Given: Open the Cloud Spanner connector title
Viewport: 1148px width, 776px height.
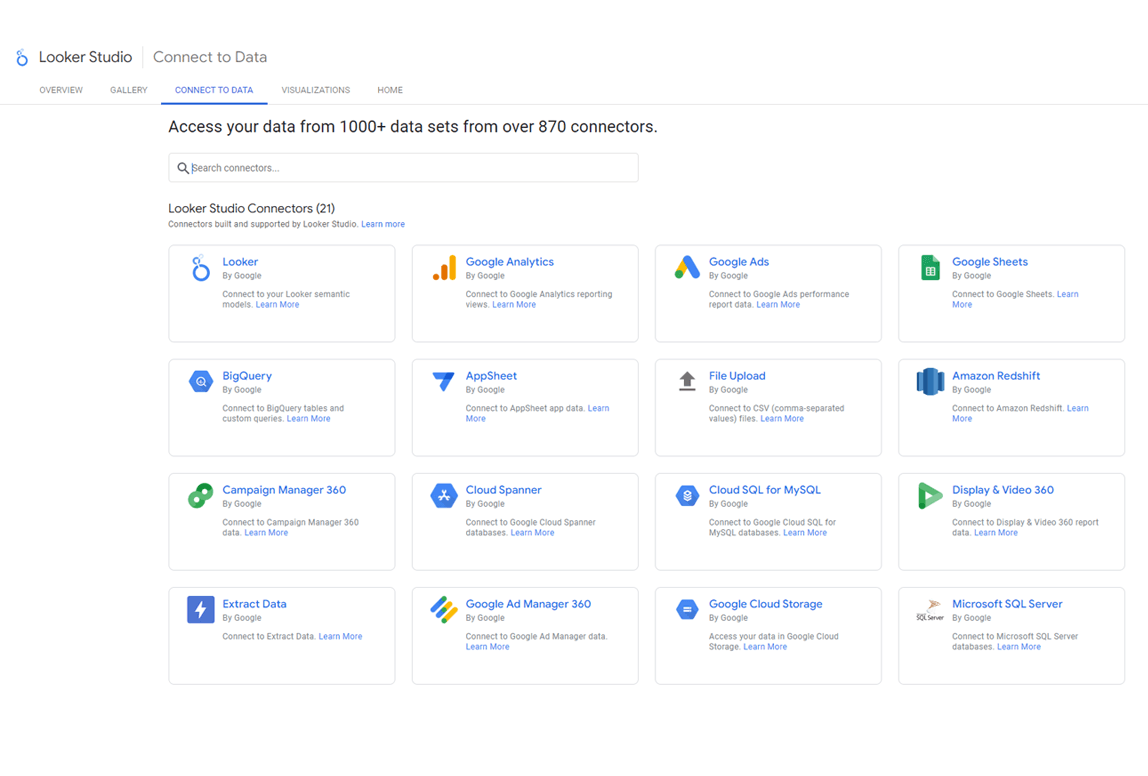Looking at the screenshot, I should [504, 490].
